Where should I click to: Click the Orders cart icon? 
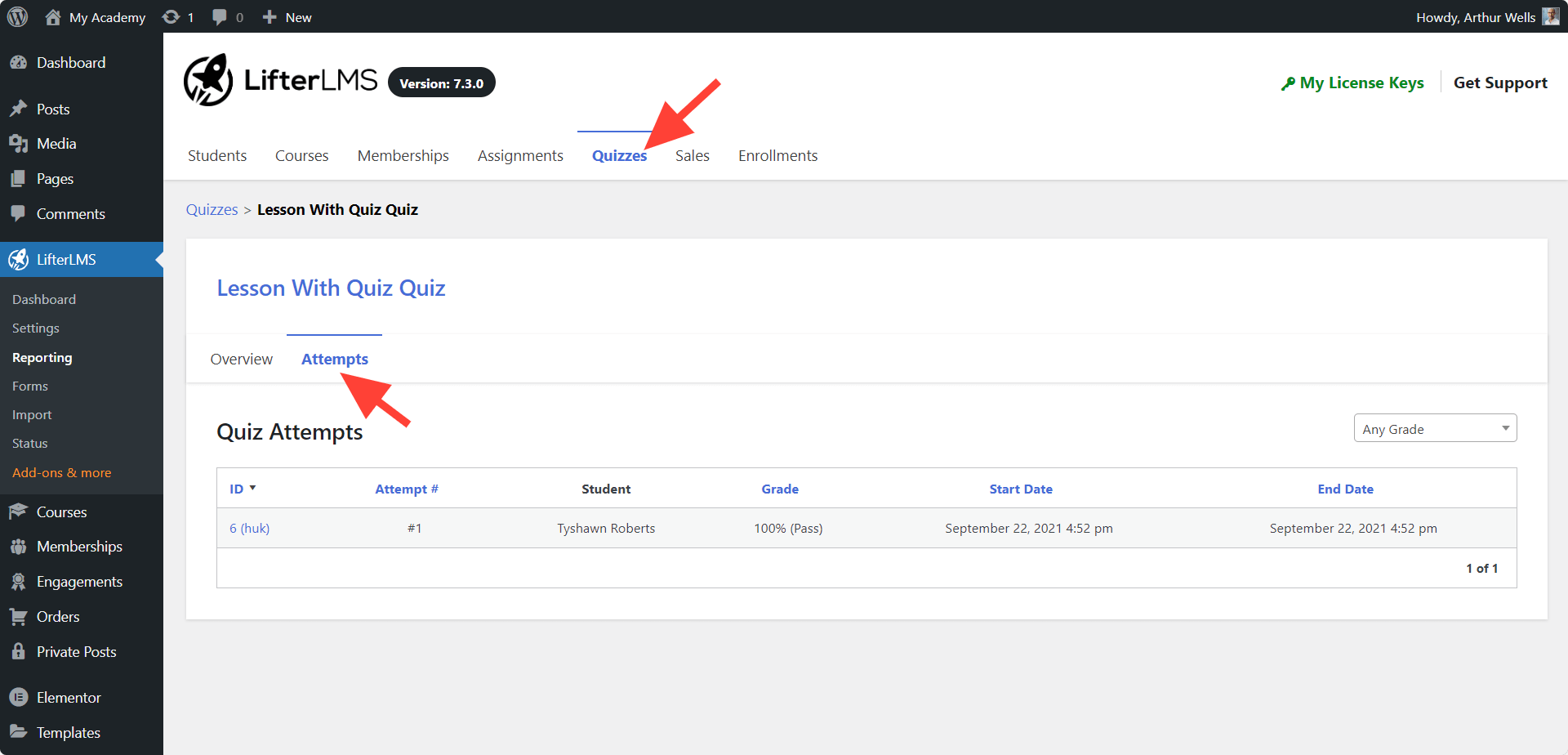click(x=18, y=617)
